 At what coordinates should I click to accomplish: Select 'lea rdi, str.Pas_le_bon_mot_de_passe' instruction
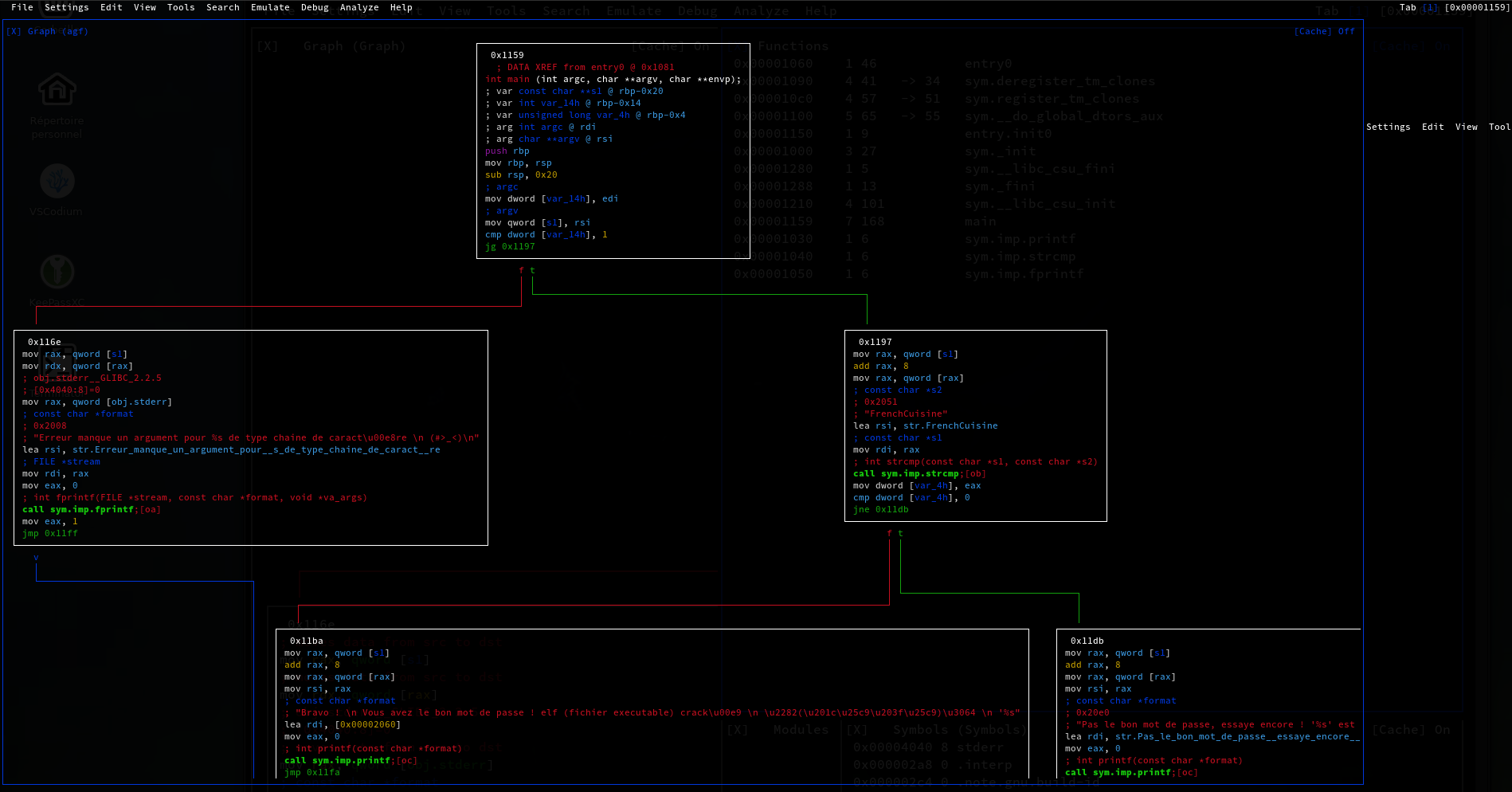click(x=1212, y=736)
